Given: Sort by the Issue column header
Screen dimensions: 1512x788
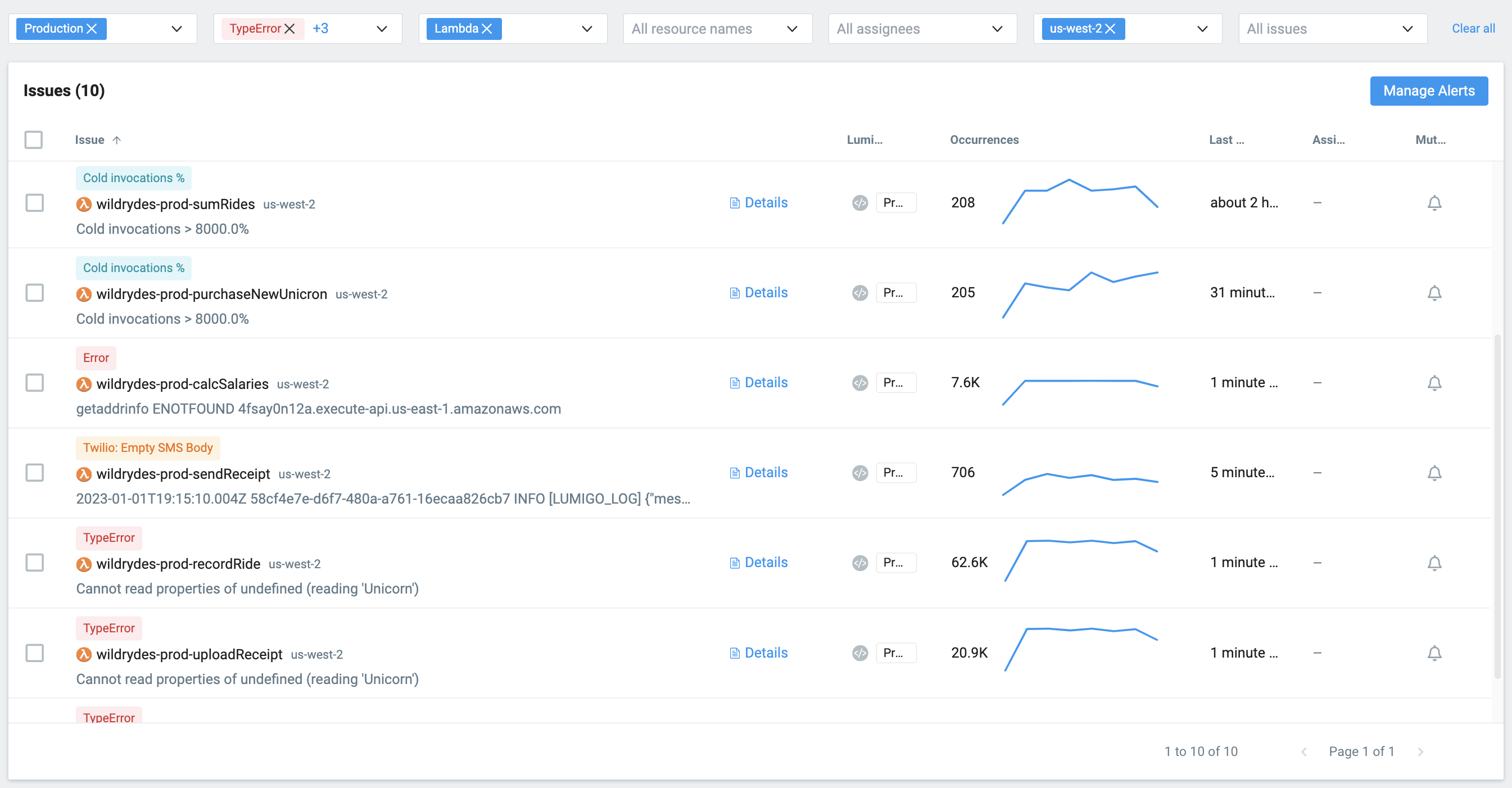Looking at the screenshot, I should click(90, 139).
